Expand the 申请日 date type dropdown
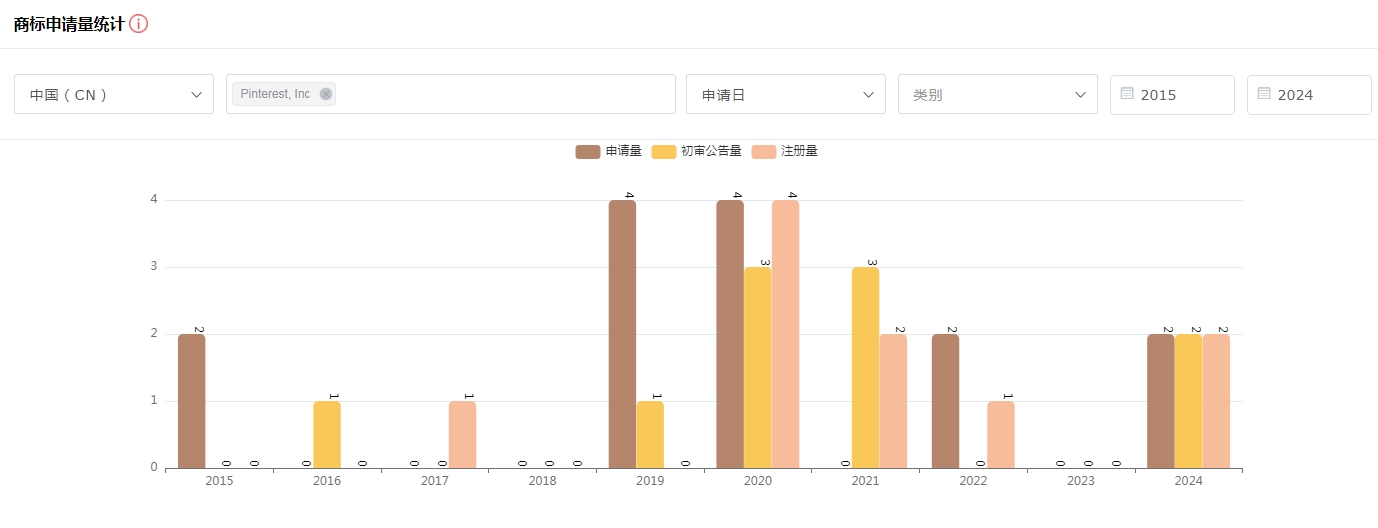The height and width of the screenshot is (528, 1378). pos(785,94)
